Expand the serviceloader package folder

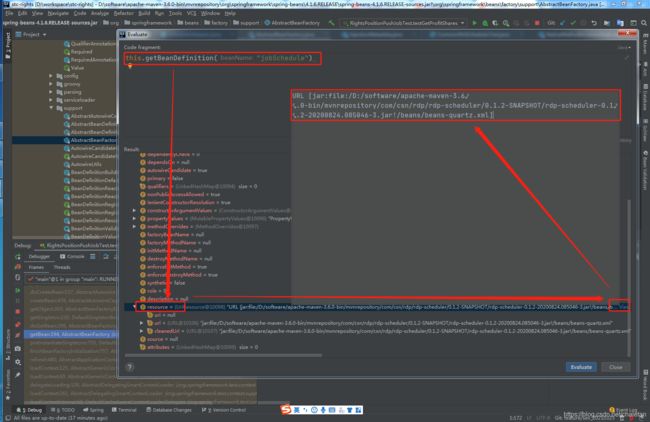coord(51,100)
